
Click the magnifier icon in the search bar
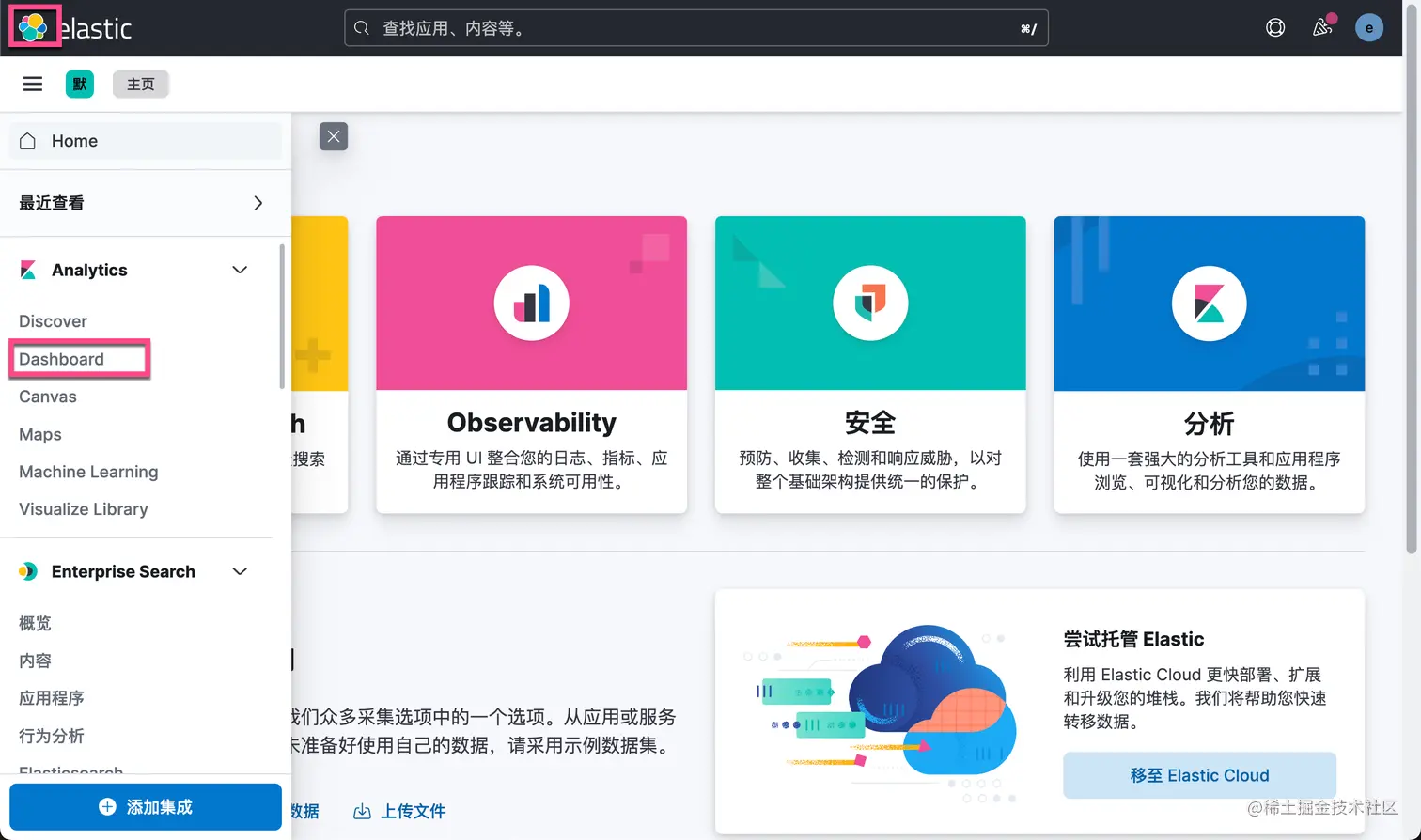point(362,28)
